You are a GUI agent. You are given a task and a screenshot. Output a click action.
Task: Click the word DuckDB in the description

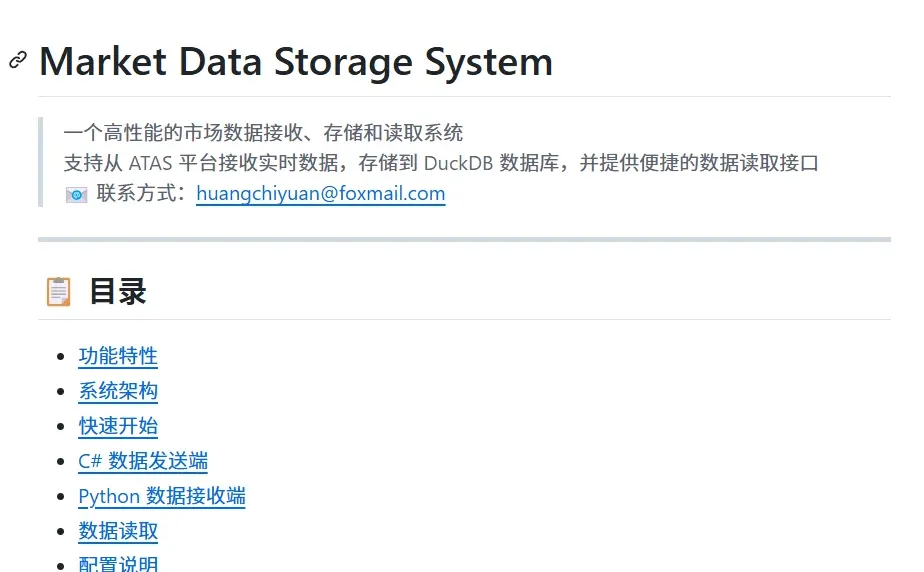coord(458,163)
